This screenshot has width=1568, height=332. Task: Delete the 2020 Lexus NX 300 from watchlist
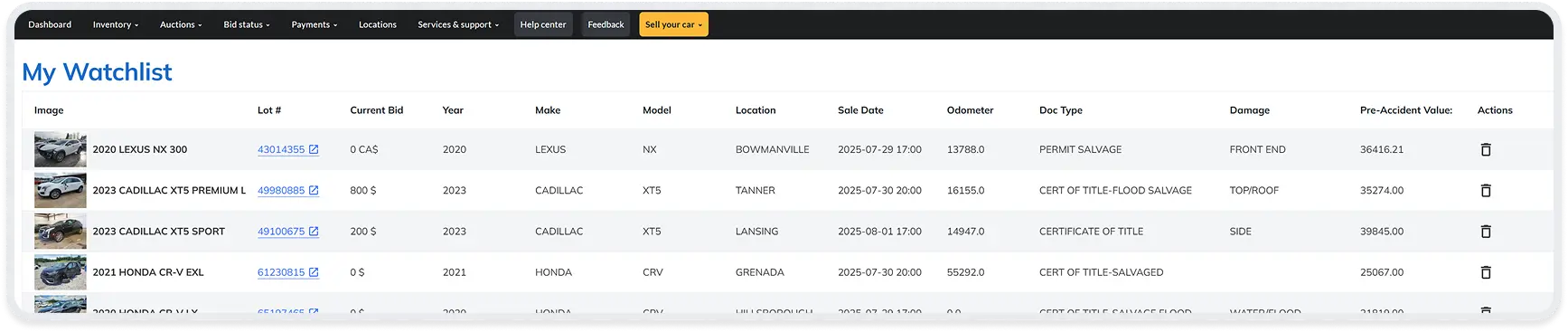(1486, 150)
